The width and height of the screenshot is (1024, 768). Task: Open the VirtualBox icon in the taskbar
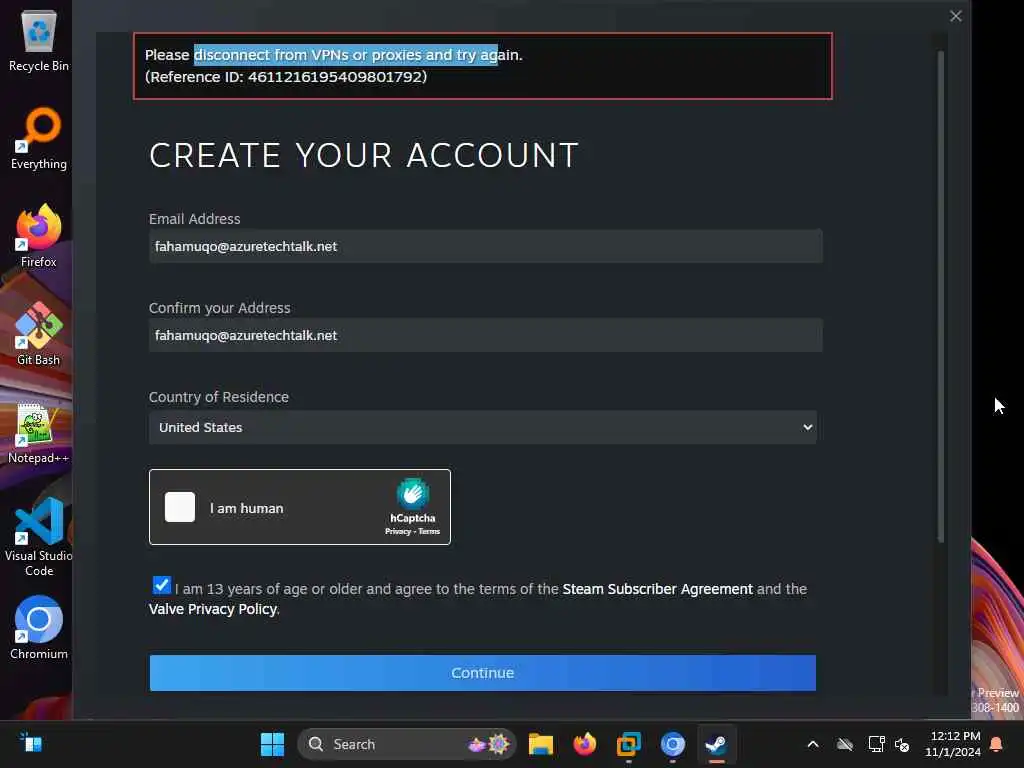tap(628, 744)
